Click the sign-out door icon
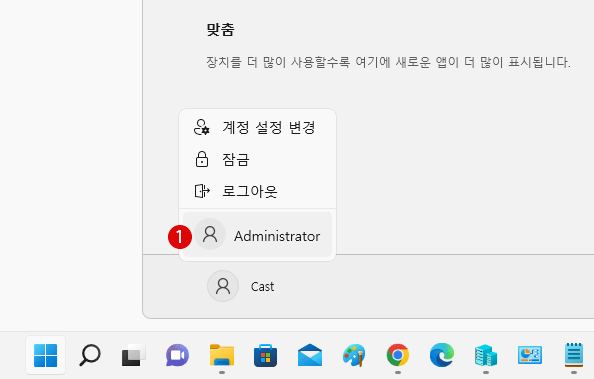Viewport: 594px width, 379px height. point(202,191)
